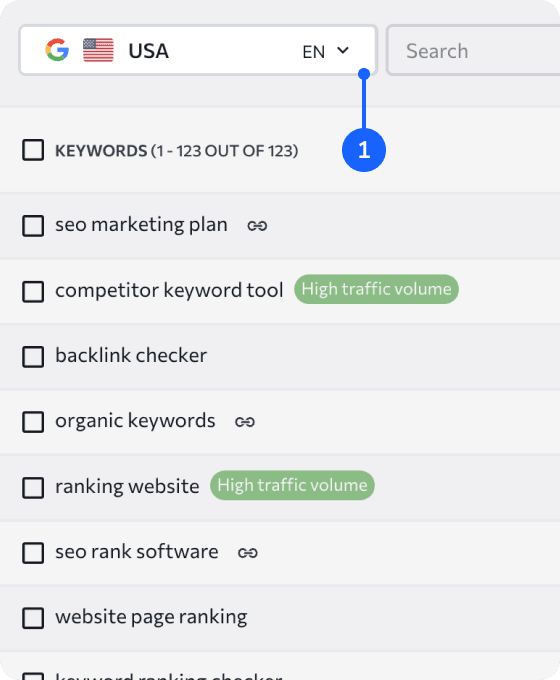Click link icon beside organic keywords

245,422
